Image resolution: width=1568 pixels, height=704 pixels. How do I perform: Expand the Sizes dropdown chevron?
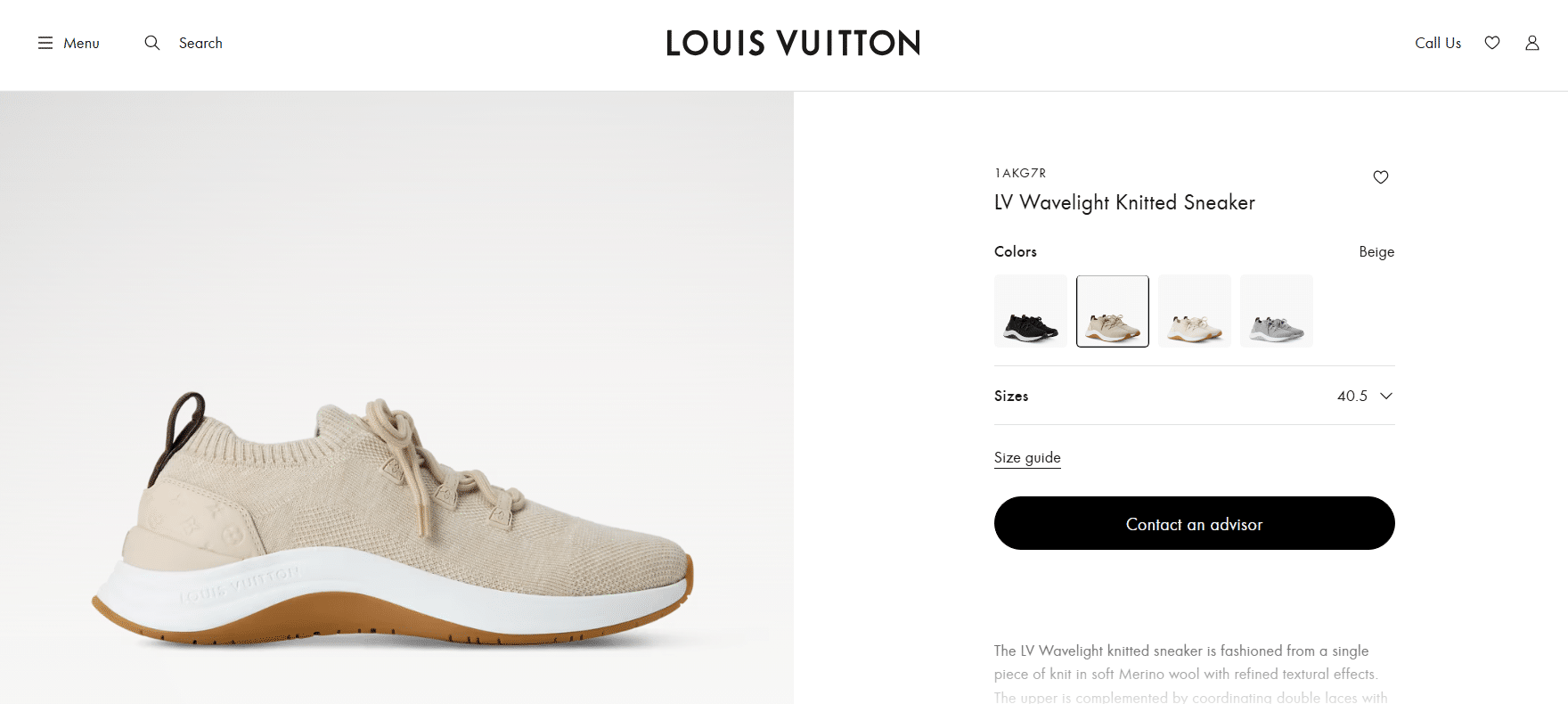click(1386, 396)
